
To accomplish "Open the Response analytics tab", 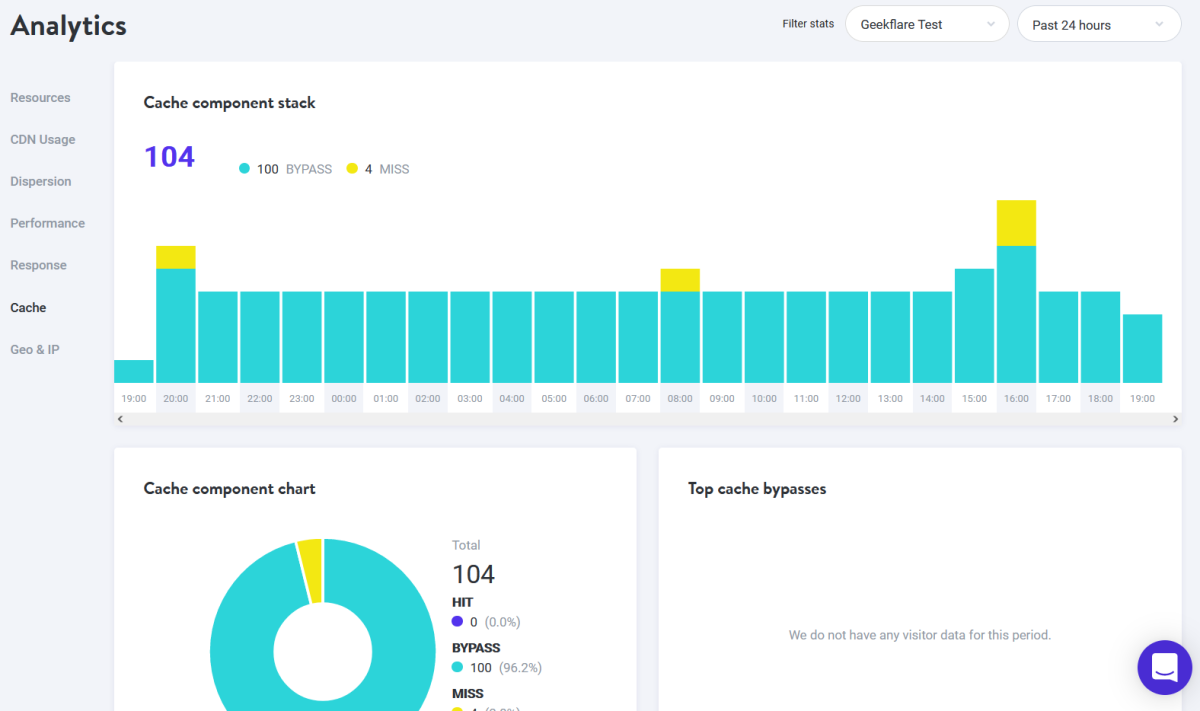I will click(38, 266).
